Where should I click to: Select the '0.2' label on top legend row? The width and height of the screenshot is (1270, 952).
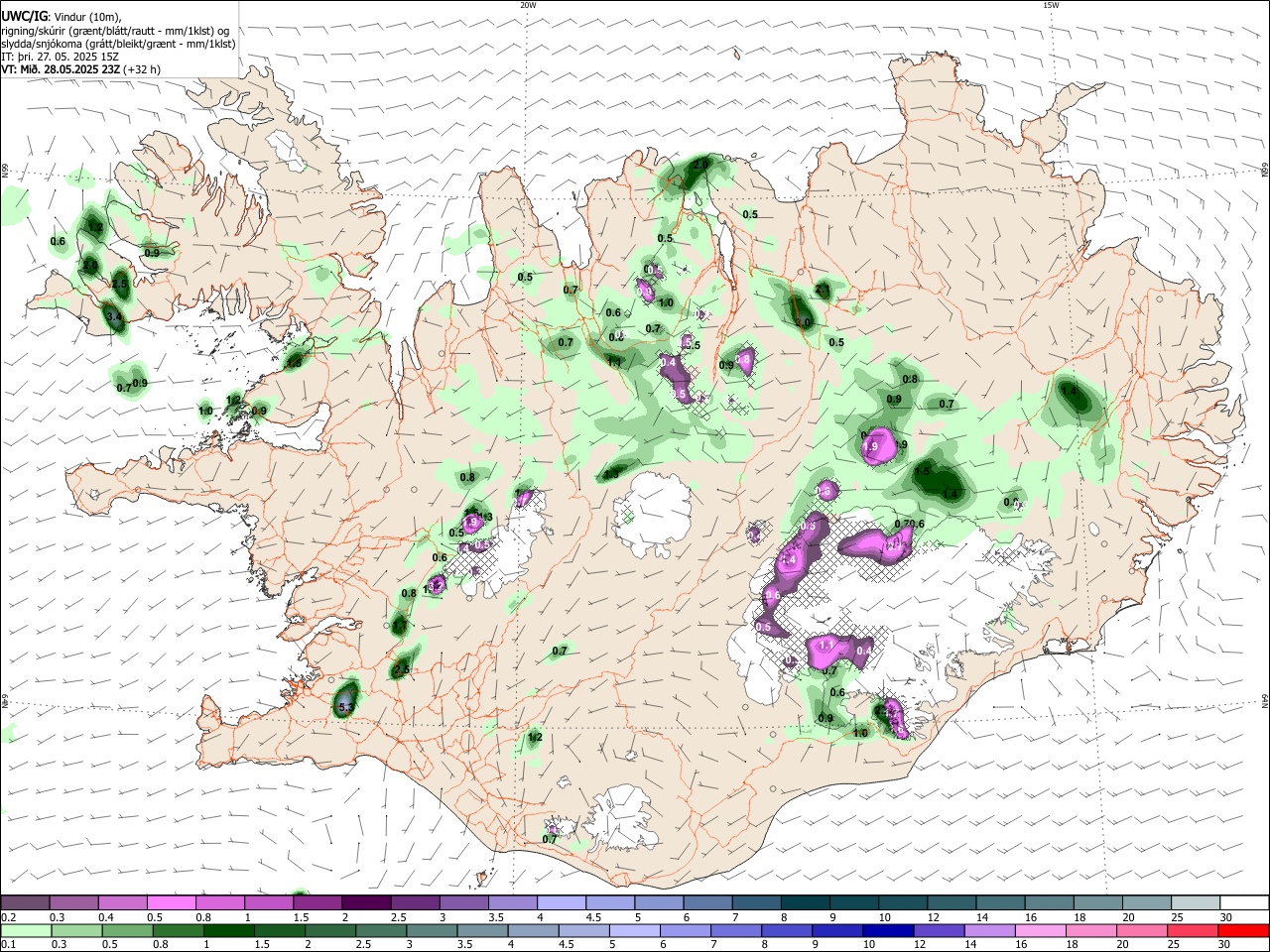[x=8, y=917]
